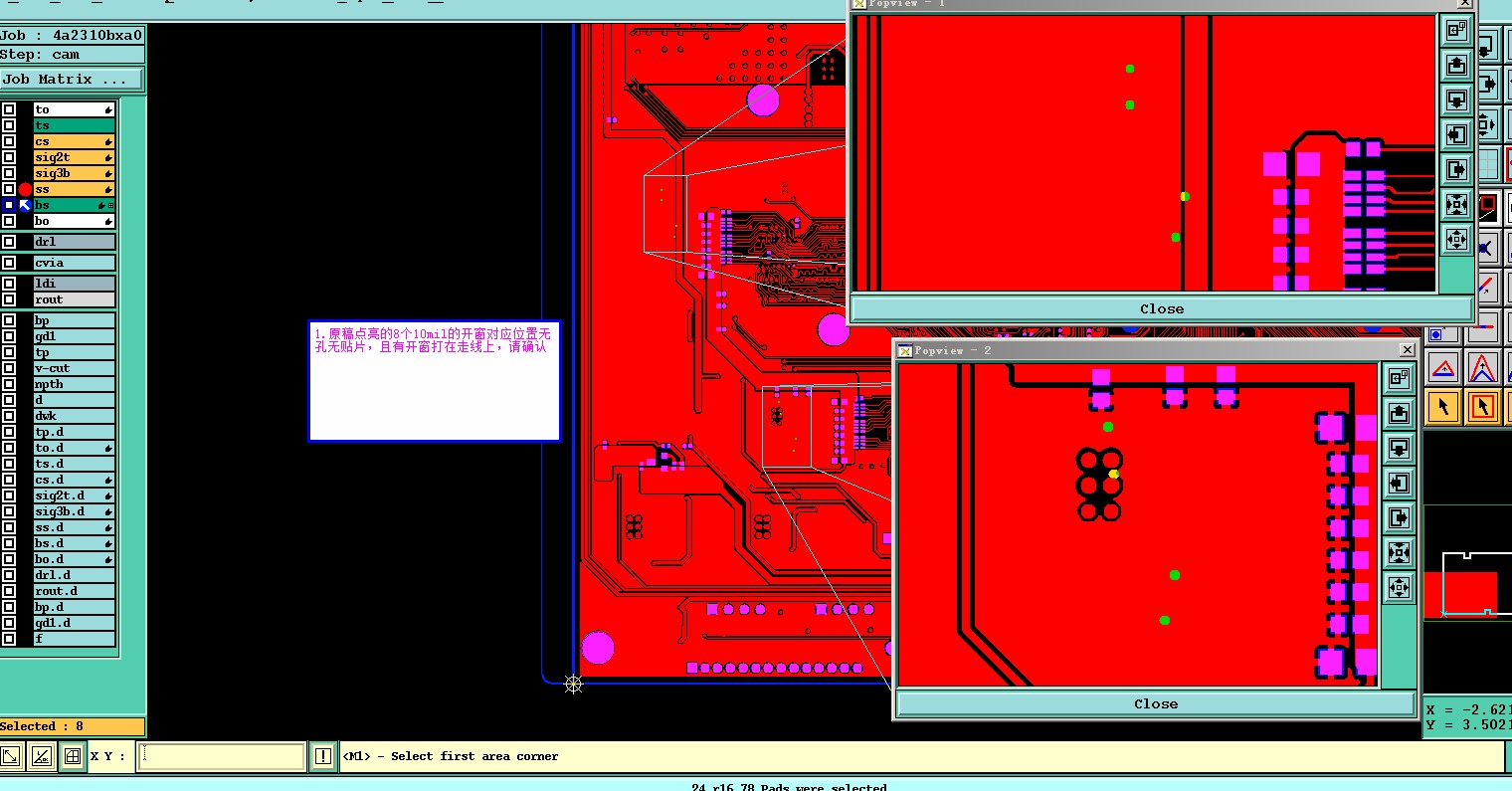Toggle the 'sig3b' layer checkbox
This screenshot has width=1512, height=791.
tap(9, 173)
